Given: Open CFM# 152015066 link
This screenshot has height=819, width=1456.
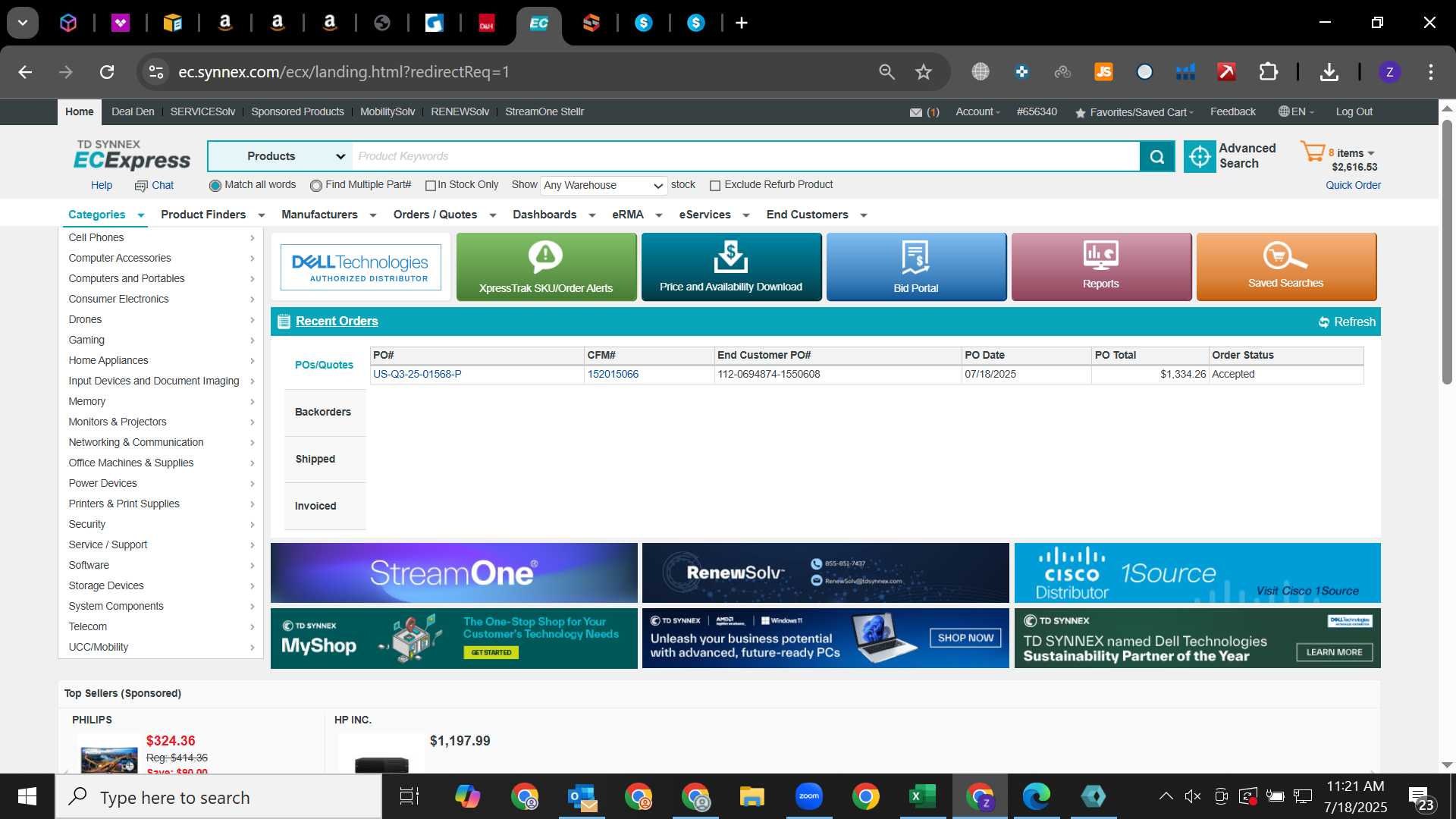Looking at the screenshot, I should tap(613, 375).
